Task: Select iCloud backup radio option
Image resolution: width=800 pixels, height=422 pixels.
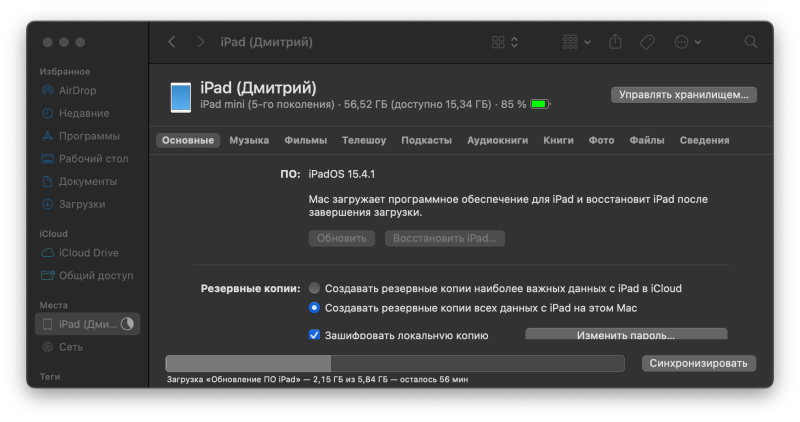Action: coord(314,288)
